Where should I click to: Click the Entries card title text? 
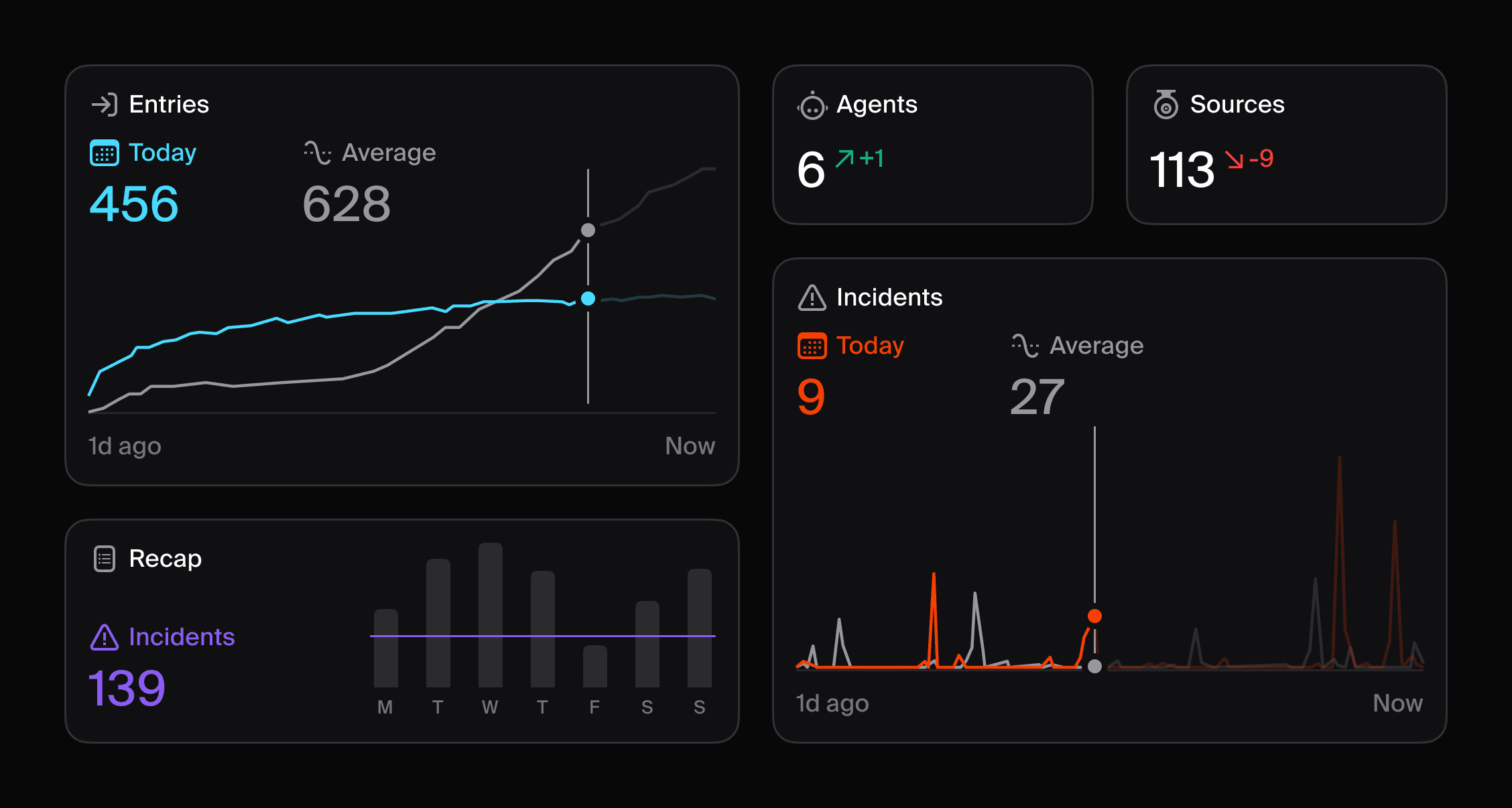tap(169, 105)
